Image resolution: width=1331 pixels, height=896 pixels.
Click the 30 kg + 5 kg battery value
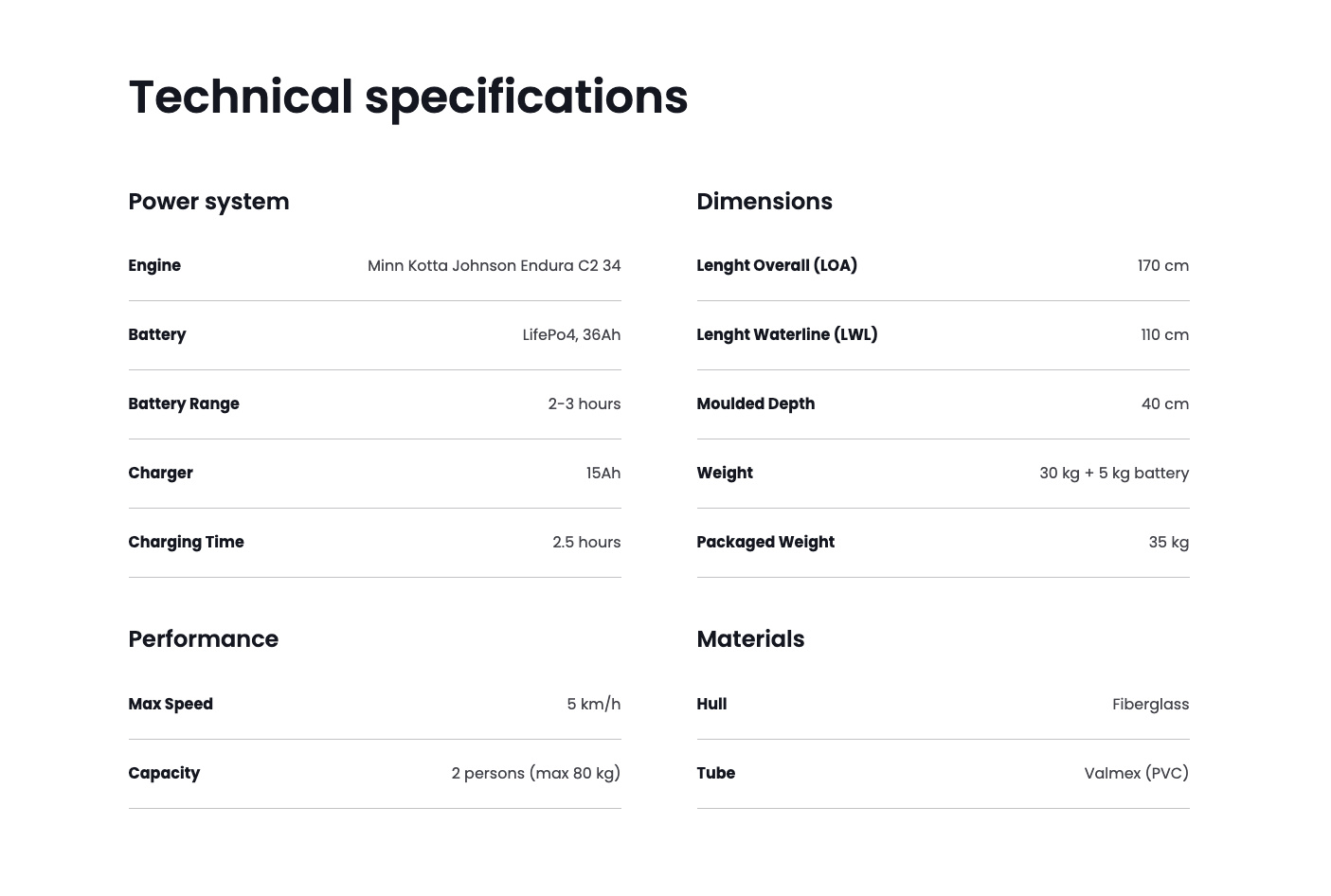tap(1113, 474)
